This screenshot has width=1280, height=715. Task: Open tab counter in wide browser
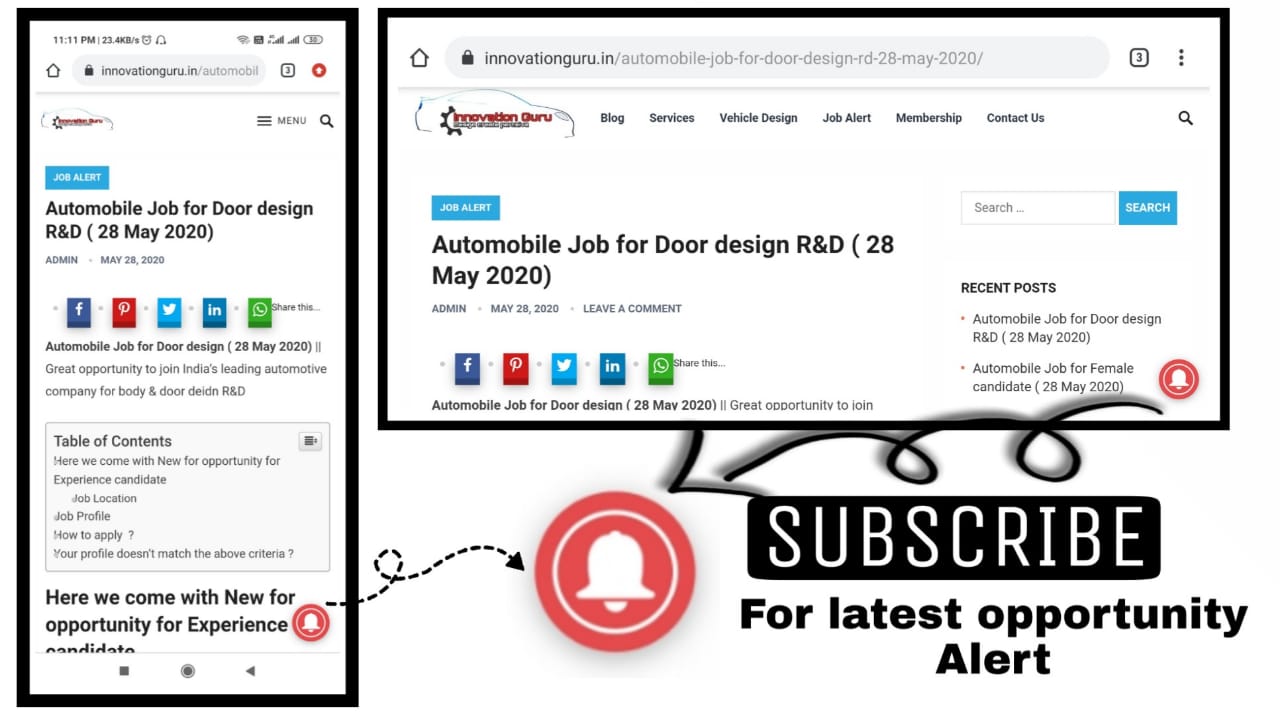1139,58
